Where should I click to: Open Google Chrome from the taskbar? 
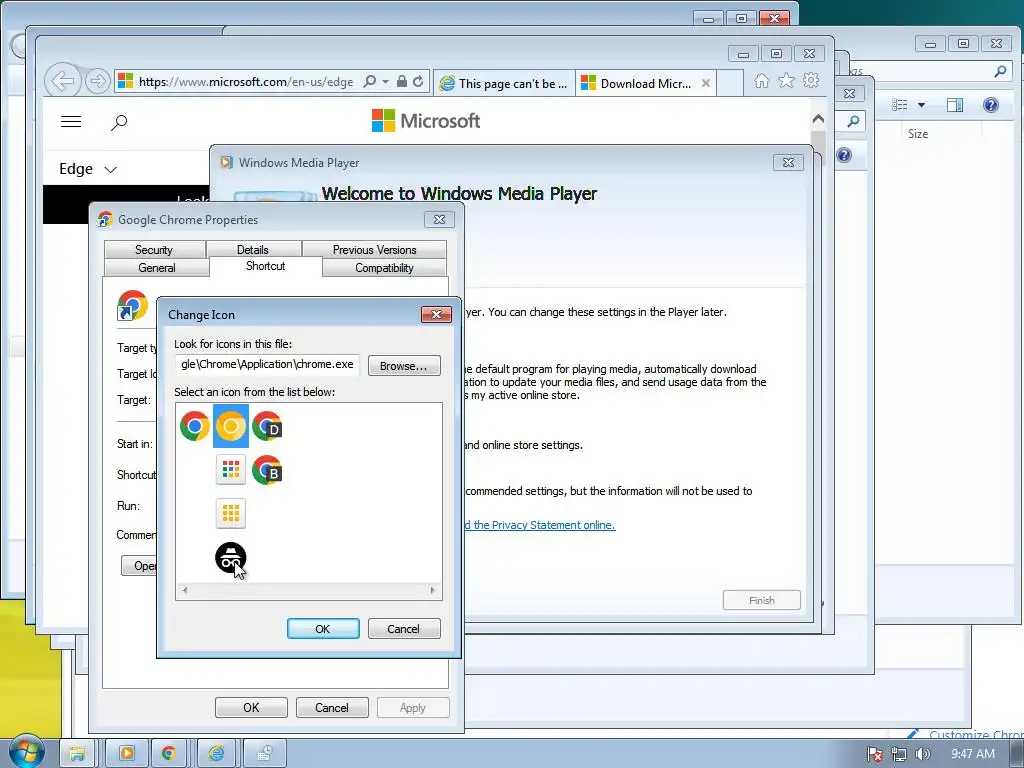coord(169,754)
